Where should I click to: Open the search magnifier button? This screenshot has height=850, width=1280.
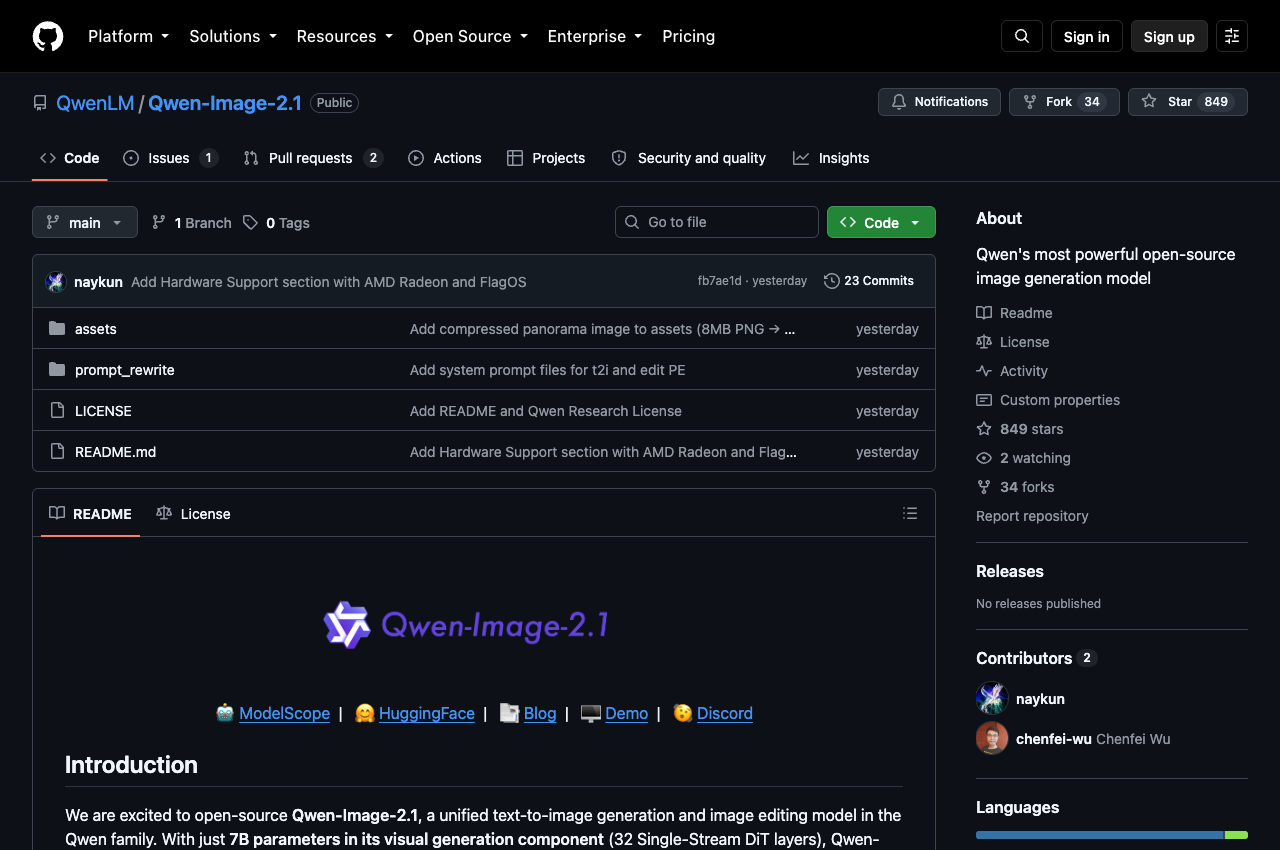click(1022, 36)
